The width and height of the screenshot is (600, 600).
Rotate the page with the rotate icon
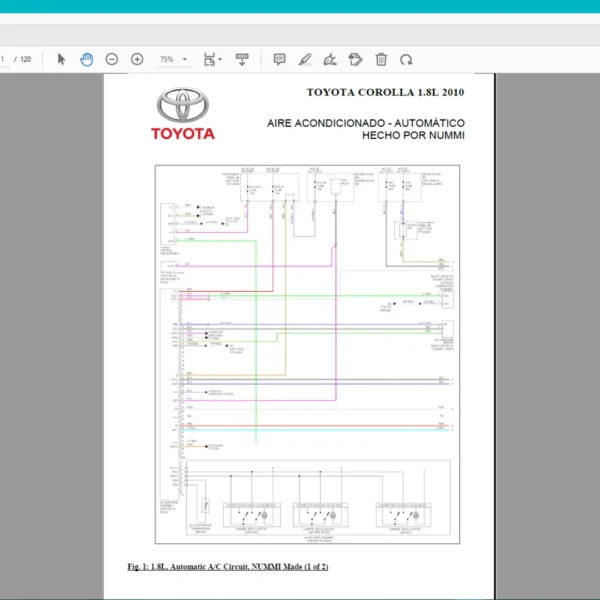[x=406, y=59]
